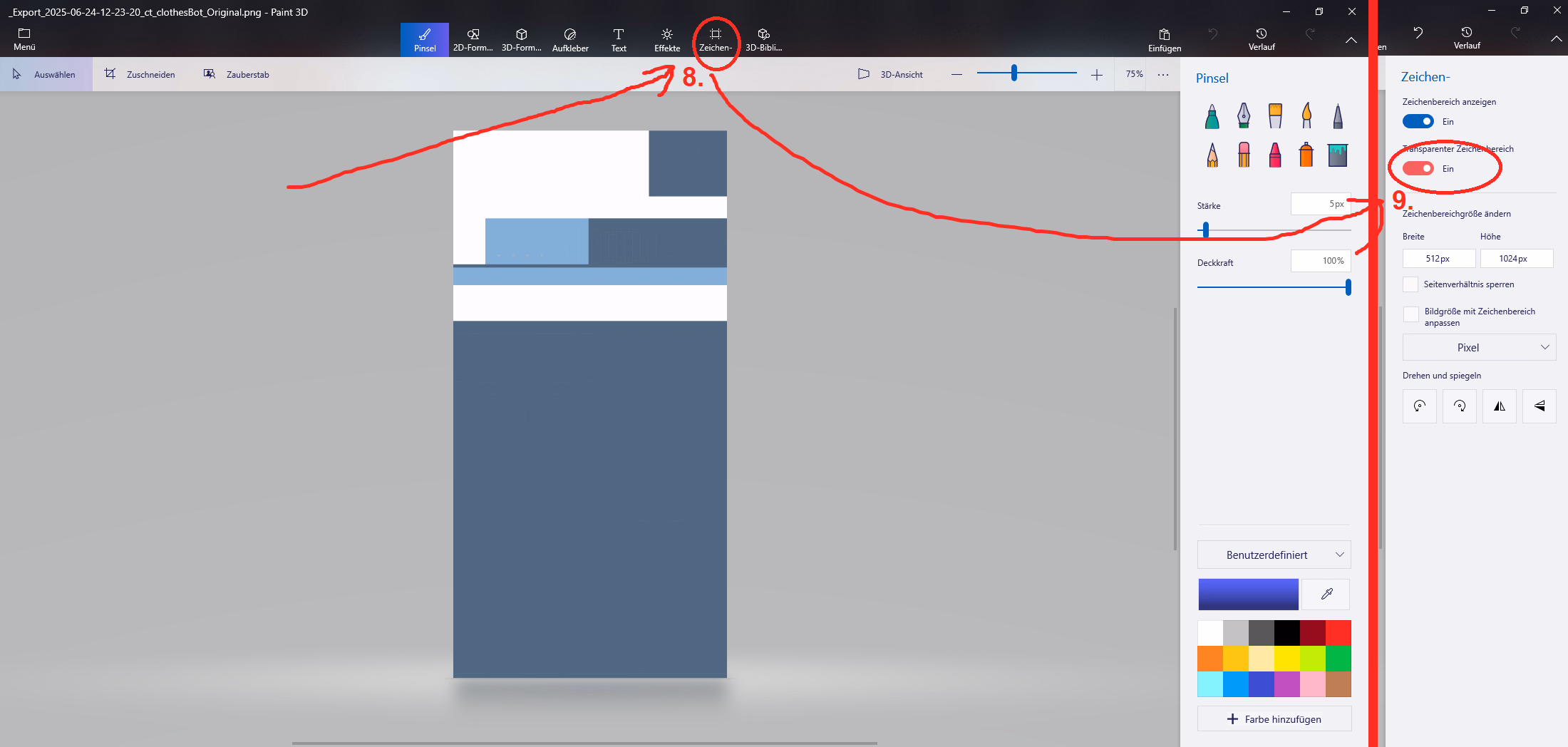This screenshot has height=747, width=1568.
Task: Click the Zuschneiden button
Action: coord(140,74)
